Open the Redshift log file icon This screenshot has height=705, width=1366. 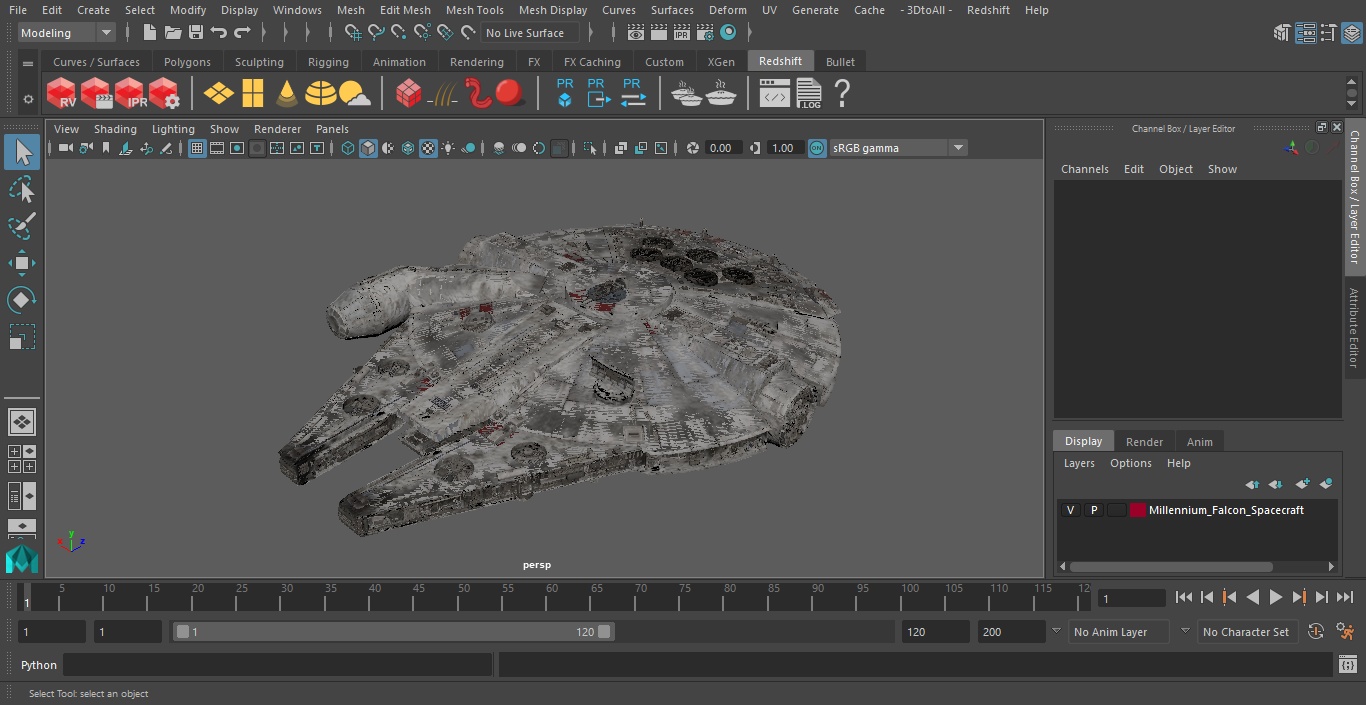point(809,93)
